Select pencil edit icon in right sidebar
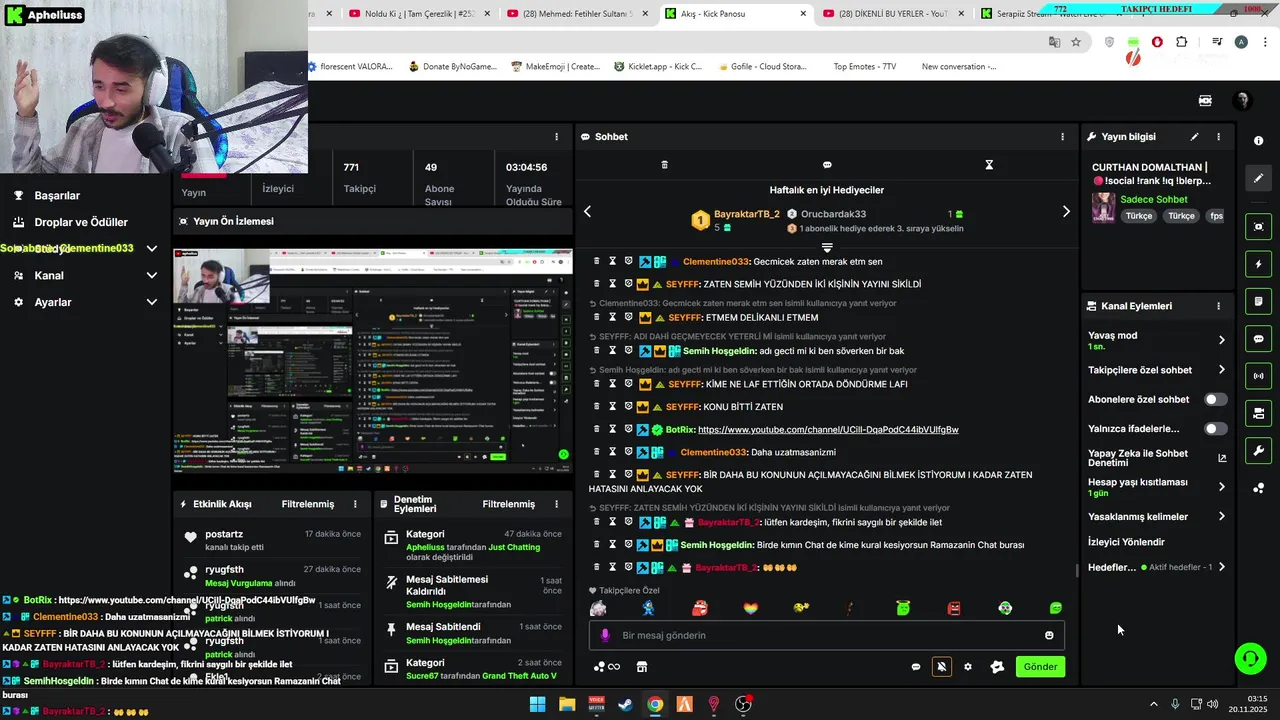Image resolution: width=1280 pixels, height=720 pixels. coord(1259,178)
